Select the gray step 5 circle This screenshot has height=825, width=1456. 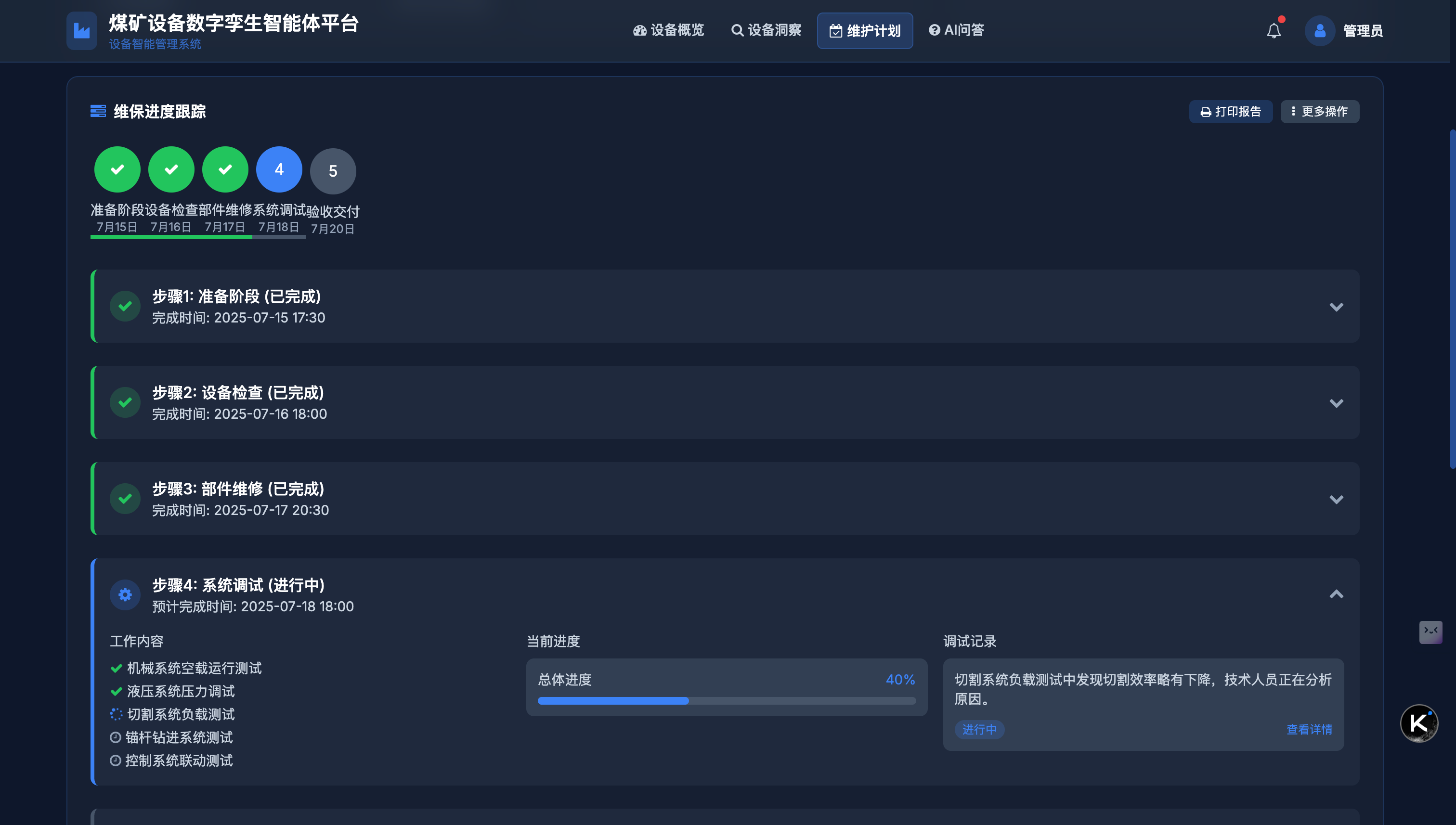[x=333, y=171]
